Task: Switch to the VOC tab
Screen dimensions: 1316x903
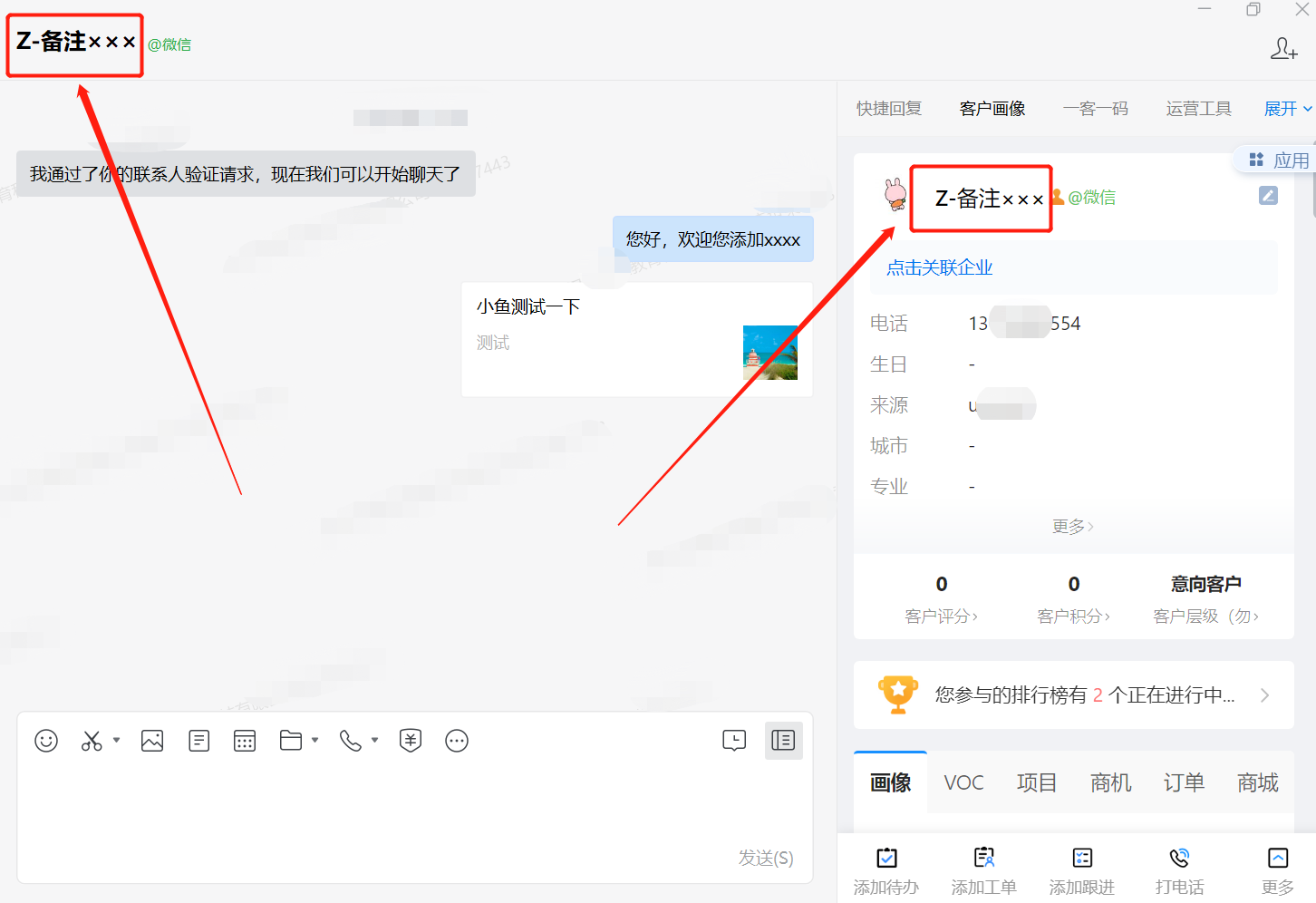Action: 963,782
